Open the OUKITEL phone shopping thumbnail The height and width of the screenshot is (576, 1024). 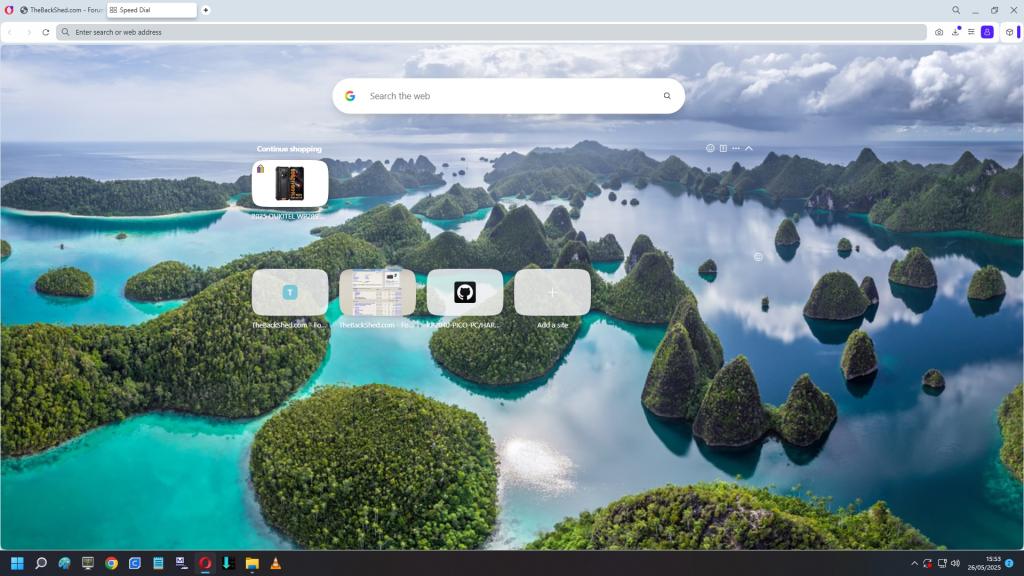click(x=290, y=183)
